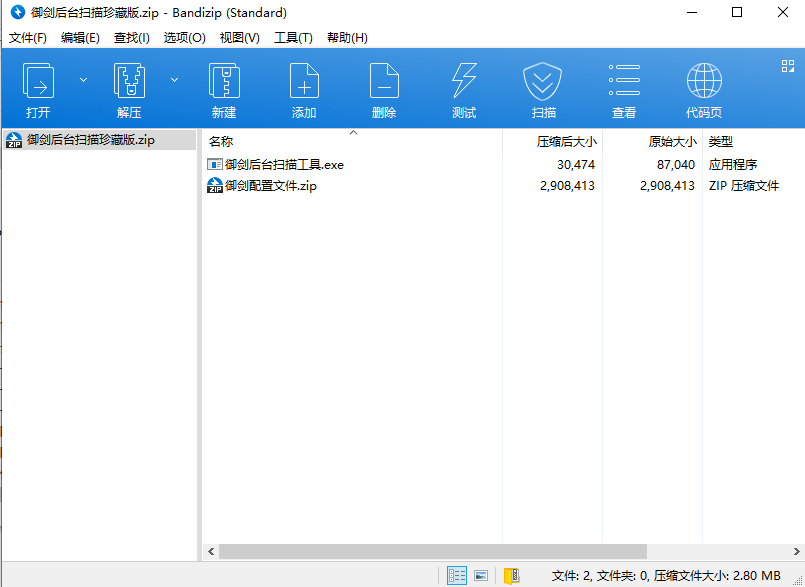This screenshot has width=805, height=587.
Task: Click the ZIP file icon for 御剑配置文件.zip
Action: click(215, 185)
